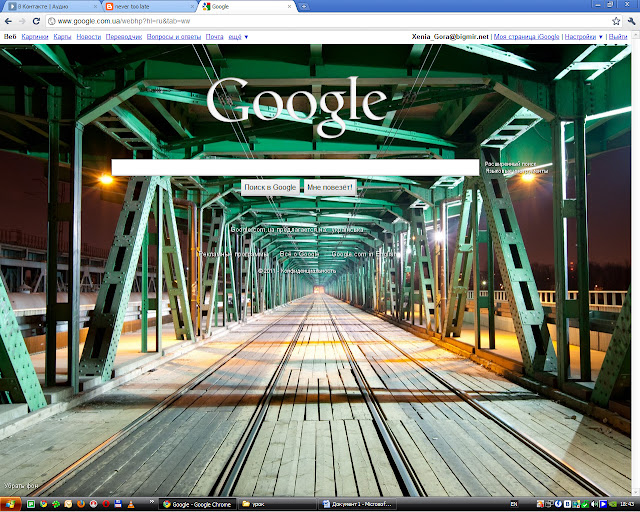Image resolution: width=640 pixels, height=512 pixels.
Task: Open the Почта link
Action: 214,37
